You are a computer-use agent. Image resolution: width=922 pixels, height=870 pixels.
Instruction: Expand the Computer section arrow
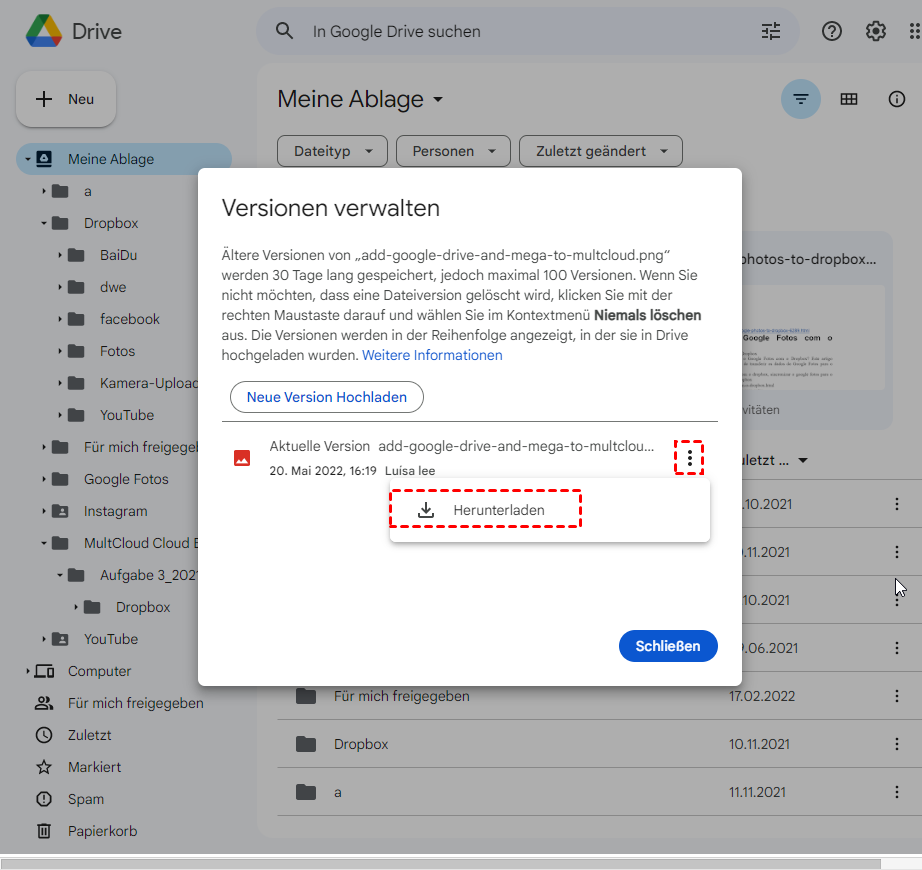coord(28,671)
